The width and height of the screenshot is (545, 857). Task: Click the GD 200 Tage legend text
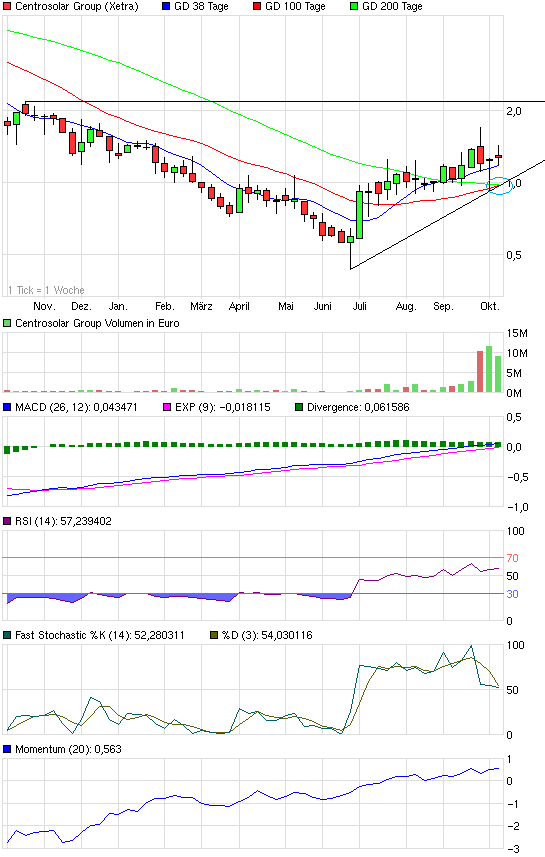392,7
